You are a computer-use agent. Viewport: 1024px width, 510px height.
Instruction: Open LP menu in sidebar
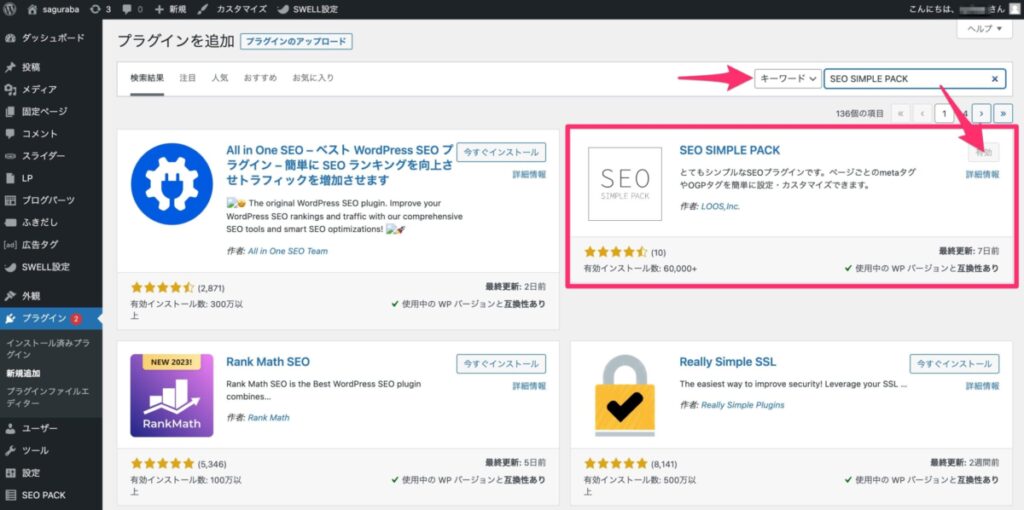tap(51, 178)
